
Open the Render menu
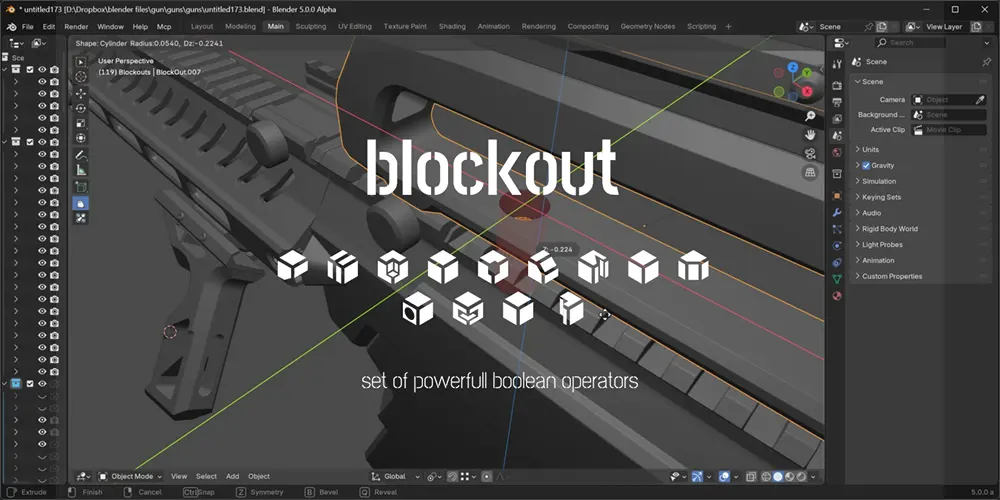(76, 27)
